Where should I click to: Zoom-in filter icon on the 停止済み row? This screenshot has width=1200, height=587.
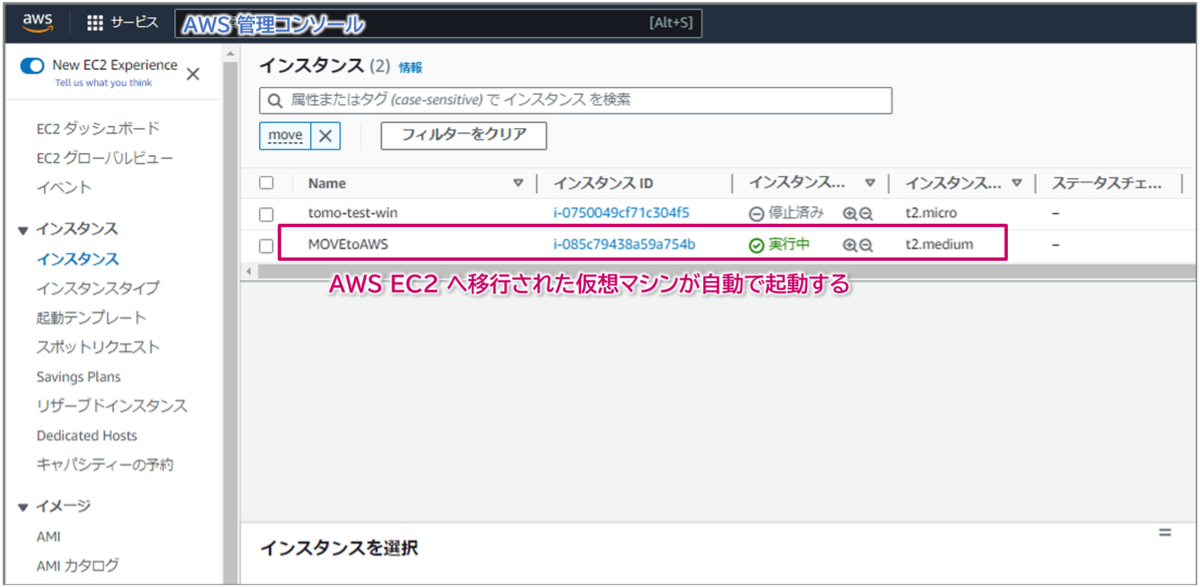(849, 214)
